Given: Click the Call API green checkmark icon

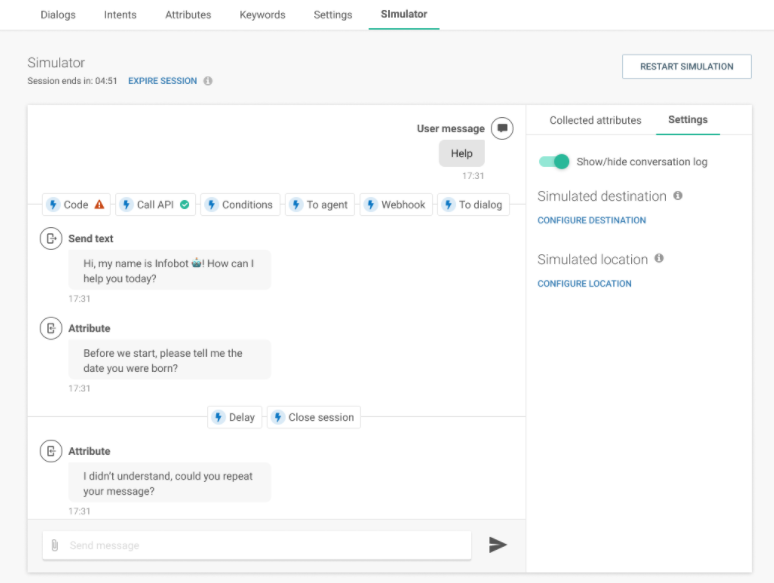Looking at the screenshot, I should coord(184,205).
